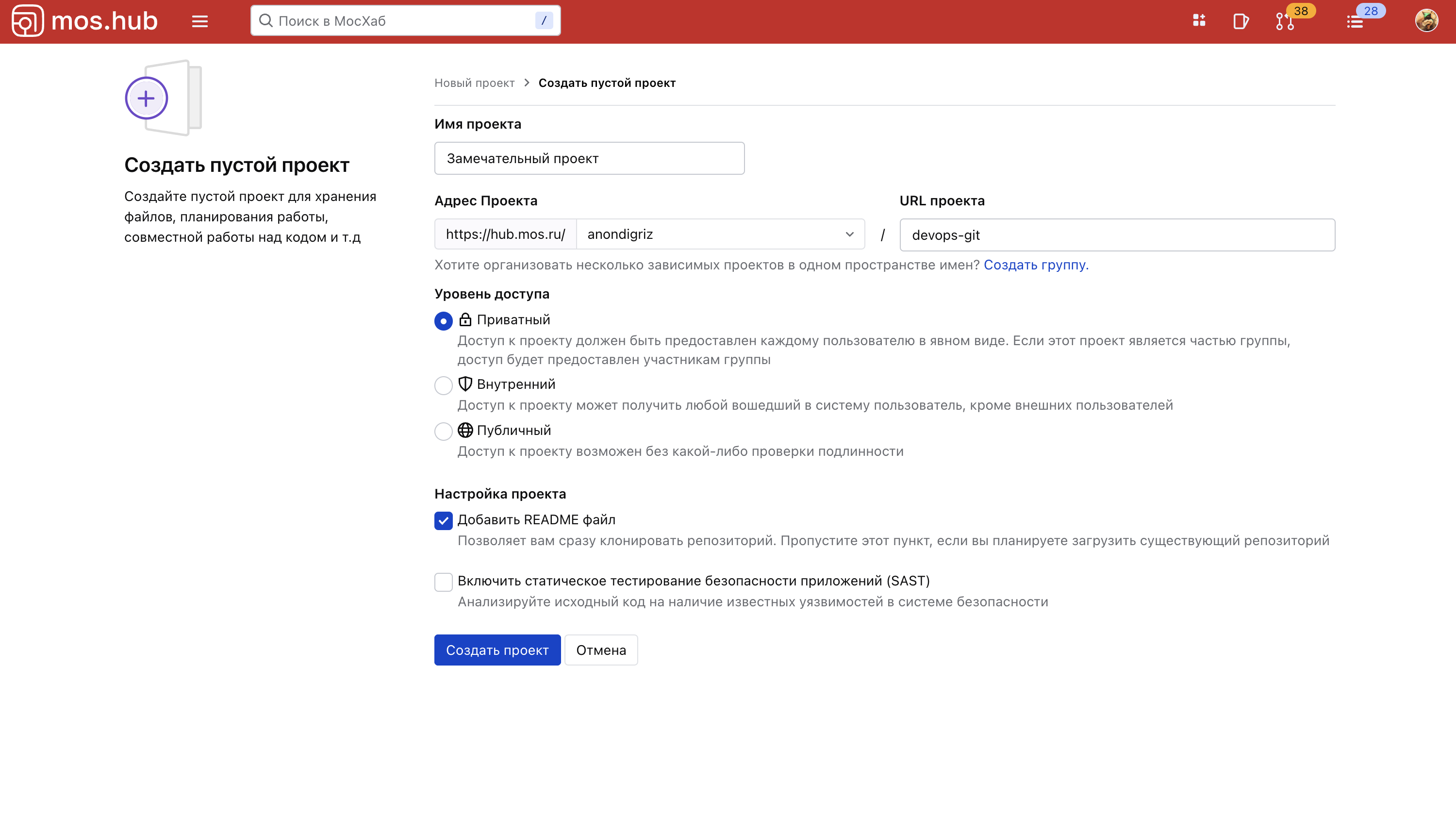Open to-do list icon with 28 badge
Viewport: 1456px width, 833px height.
click(1355, 21)
